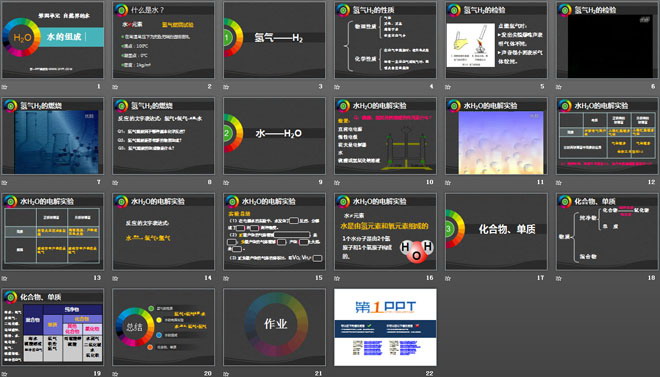This screenshot has width=660, height=377.
Task: Select slide 20 thumbnail 总结
Action: coord(163,327)
